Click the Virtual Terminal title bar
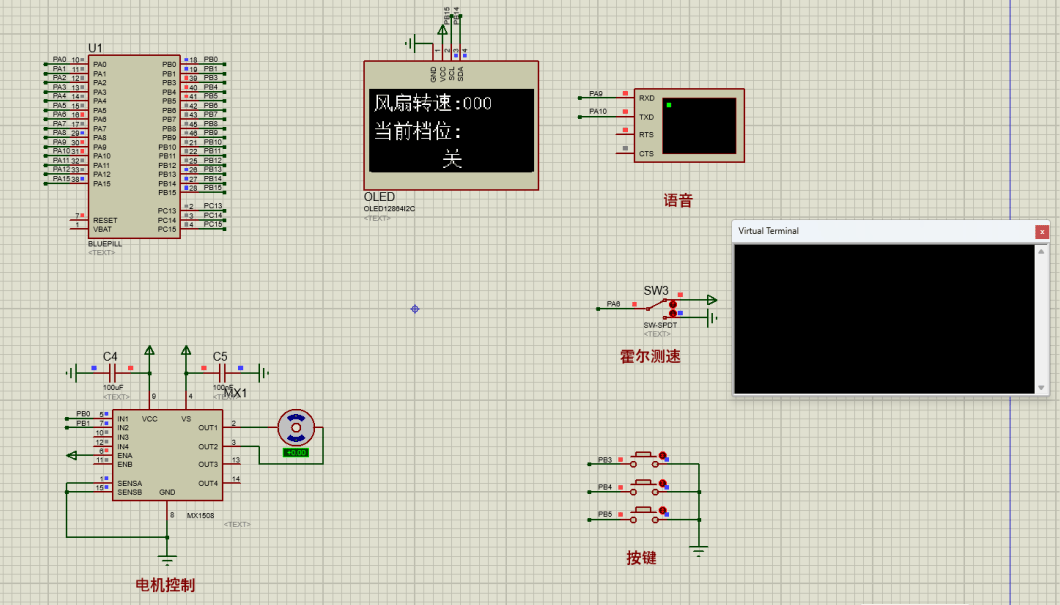 pos(880,231)
